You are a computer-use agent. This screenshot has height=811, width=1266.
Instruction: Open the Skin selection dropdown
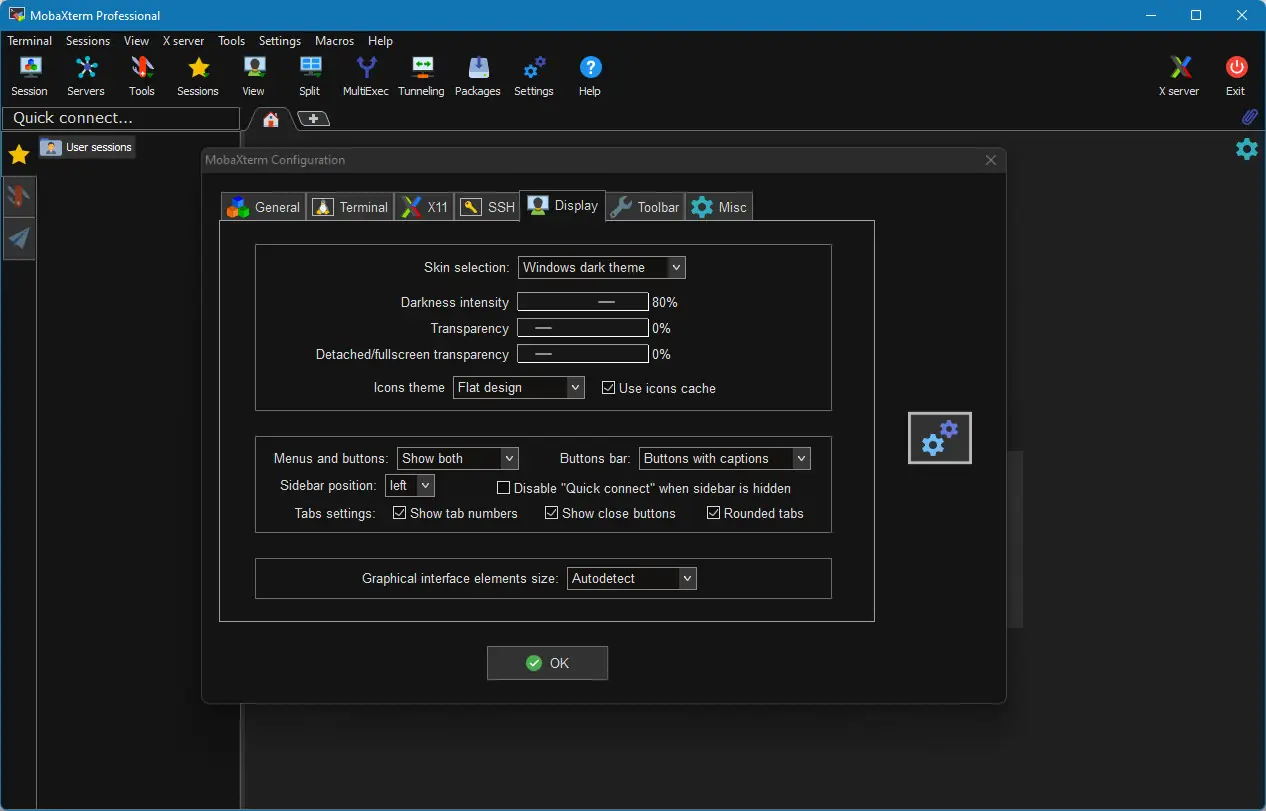click(x=602, y=267)
